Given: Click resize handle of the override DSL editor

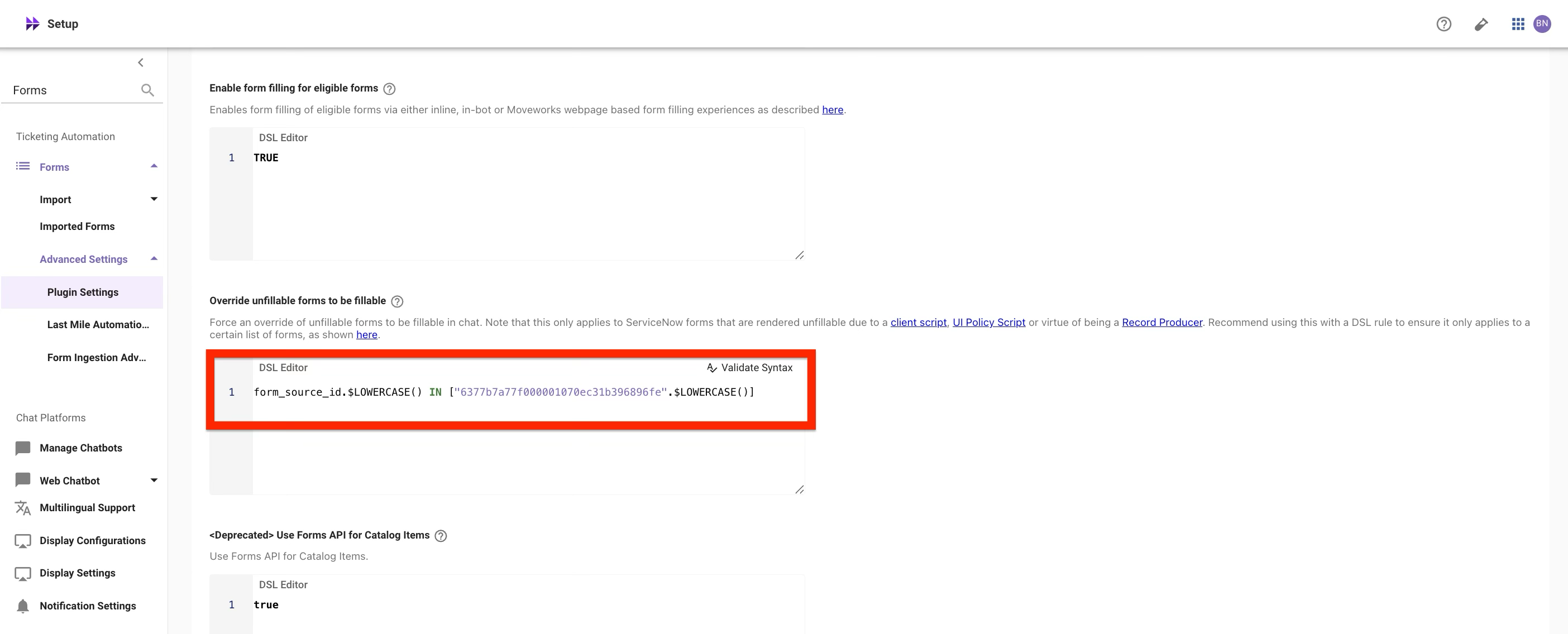Looking at the screenshot, I should coord(799,489).
